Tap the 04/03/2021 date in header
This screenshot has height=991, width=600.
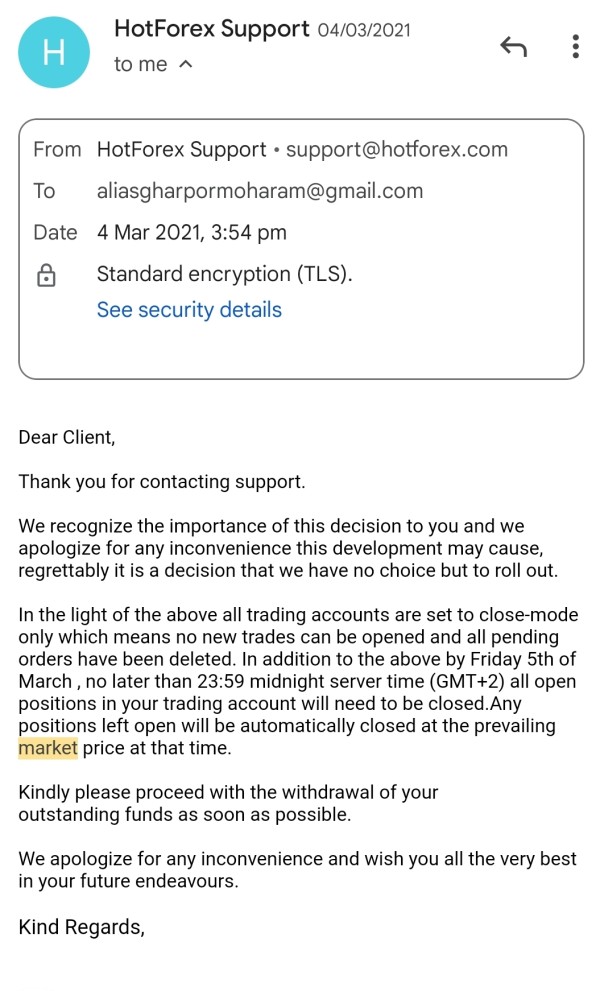tap(364, 30)
